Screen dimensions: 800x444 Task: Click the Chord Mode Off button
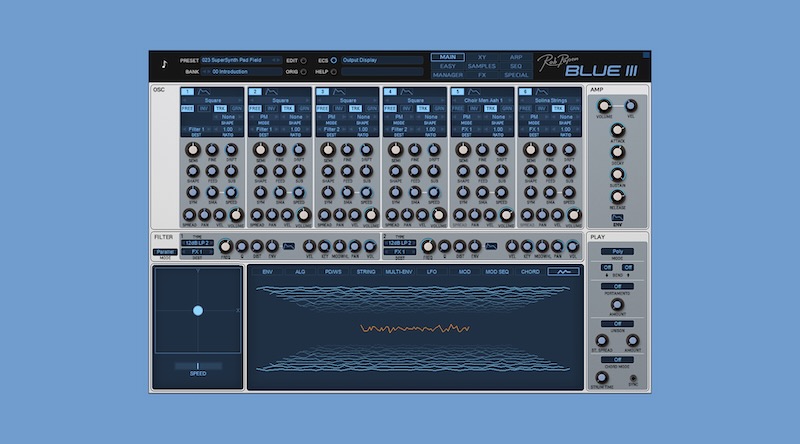617,360
